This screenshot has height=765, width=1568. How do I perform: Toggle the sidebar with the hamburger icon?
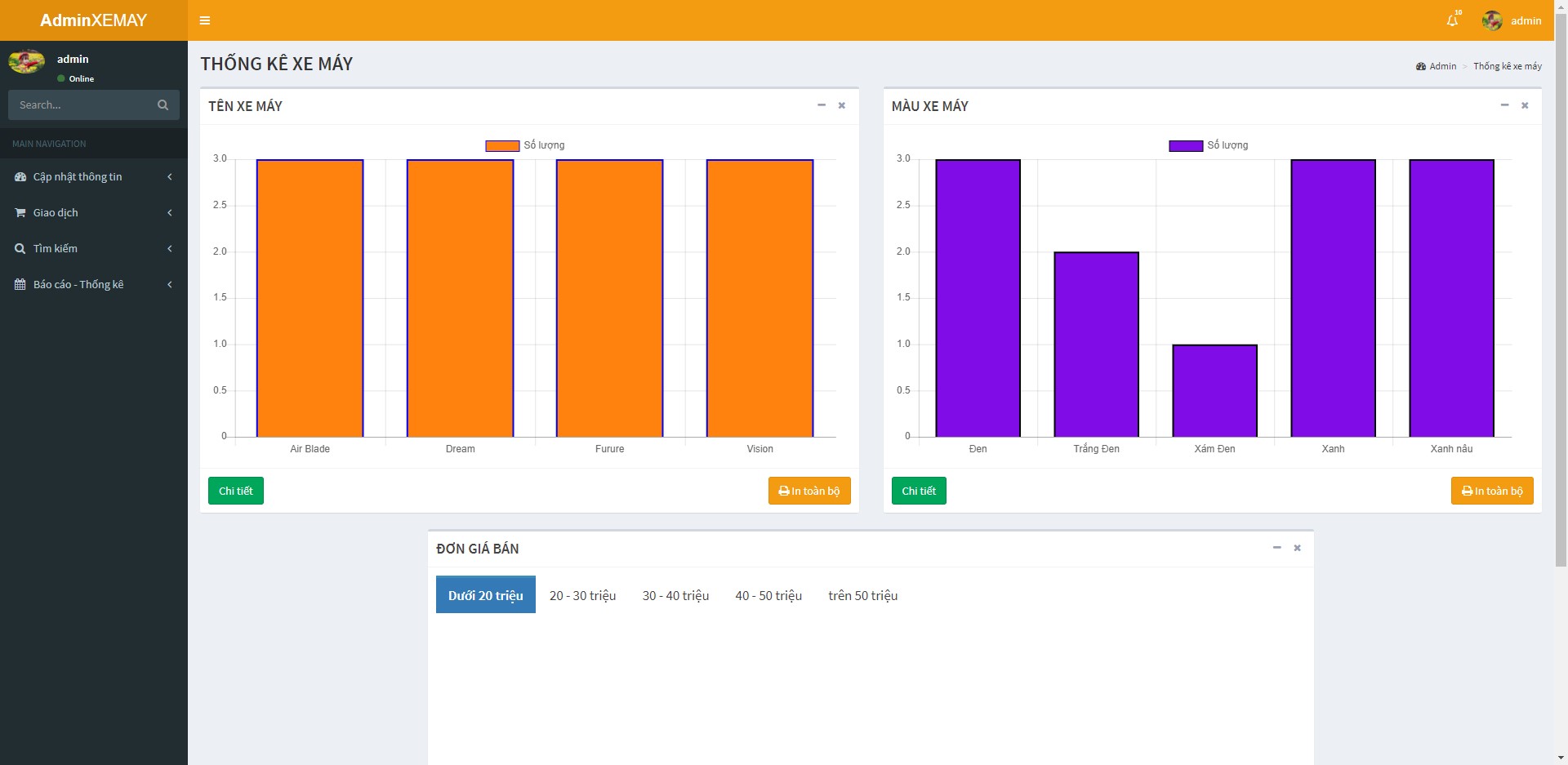coord(205,20)
